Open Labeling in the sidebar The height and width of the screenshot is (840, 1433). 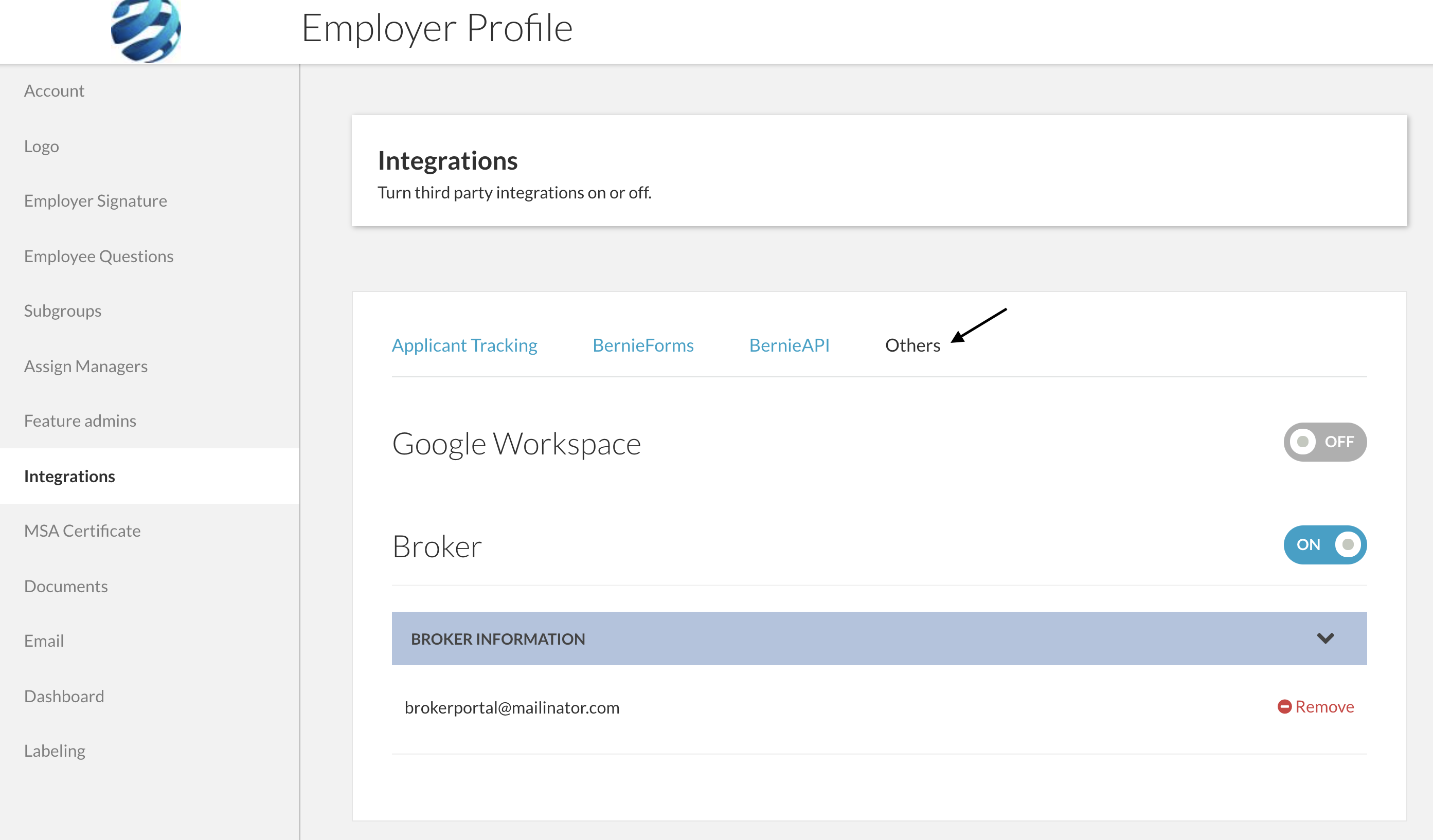point(55,751)
